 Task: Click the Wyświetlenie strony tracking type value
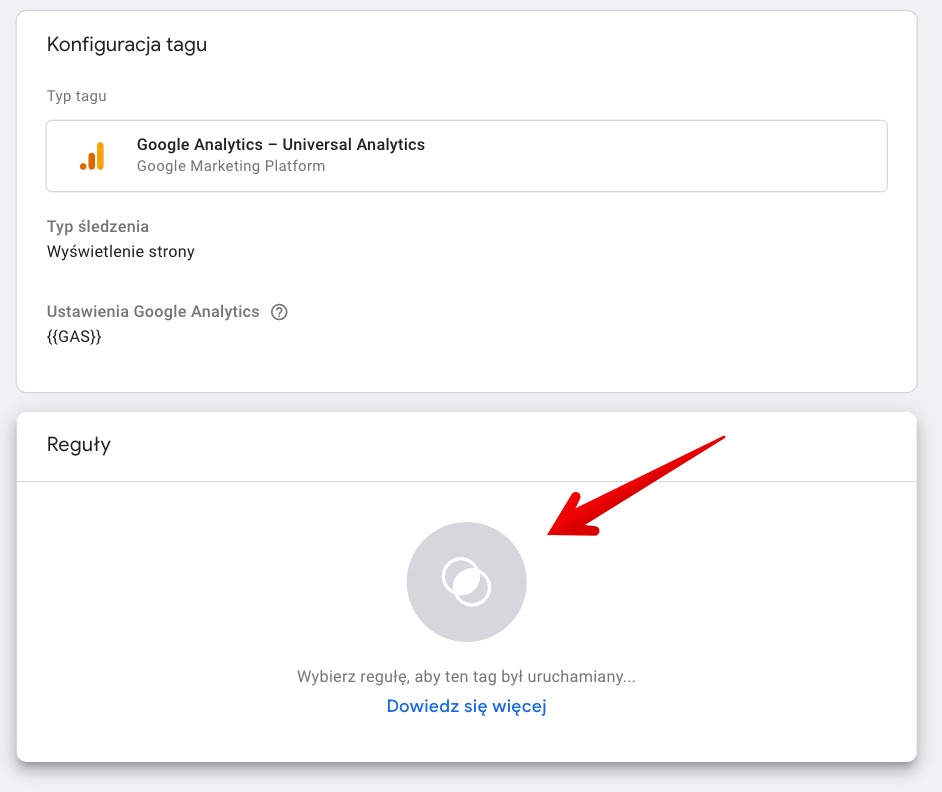tap(121, 251)
